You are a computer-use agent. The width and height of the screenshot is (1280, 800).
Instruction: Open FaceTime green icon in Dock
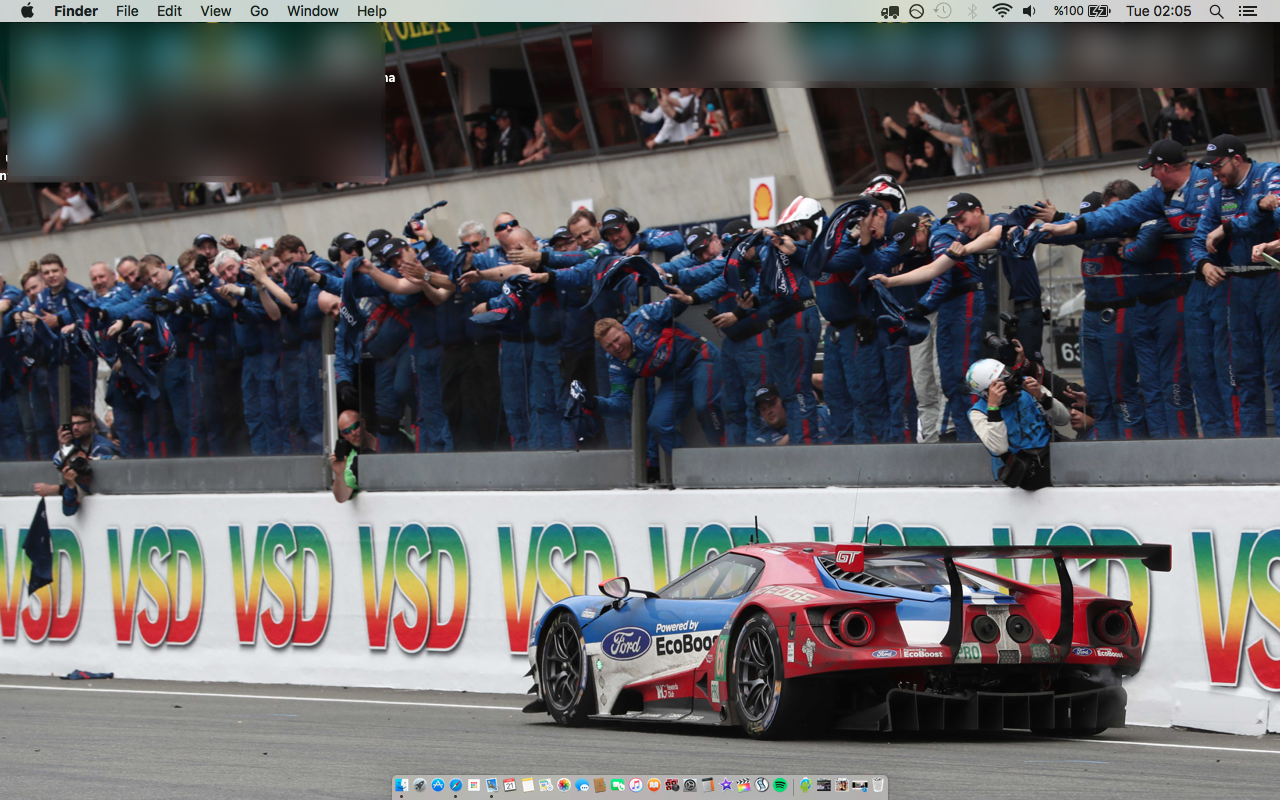pyautogui.click(x=618, y=785)
